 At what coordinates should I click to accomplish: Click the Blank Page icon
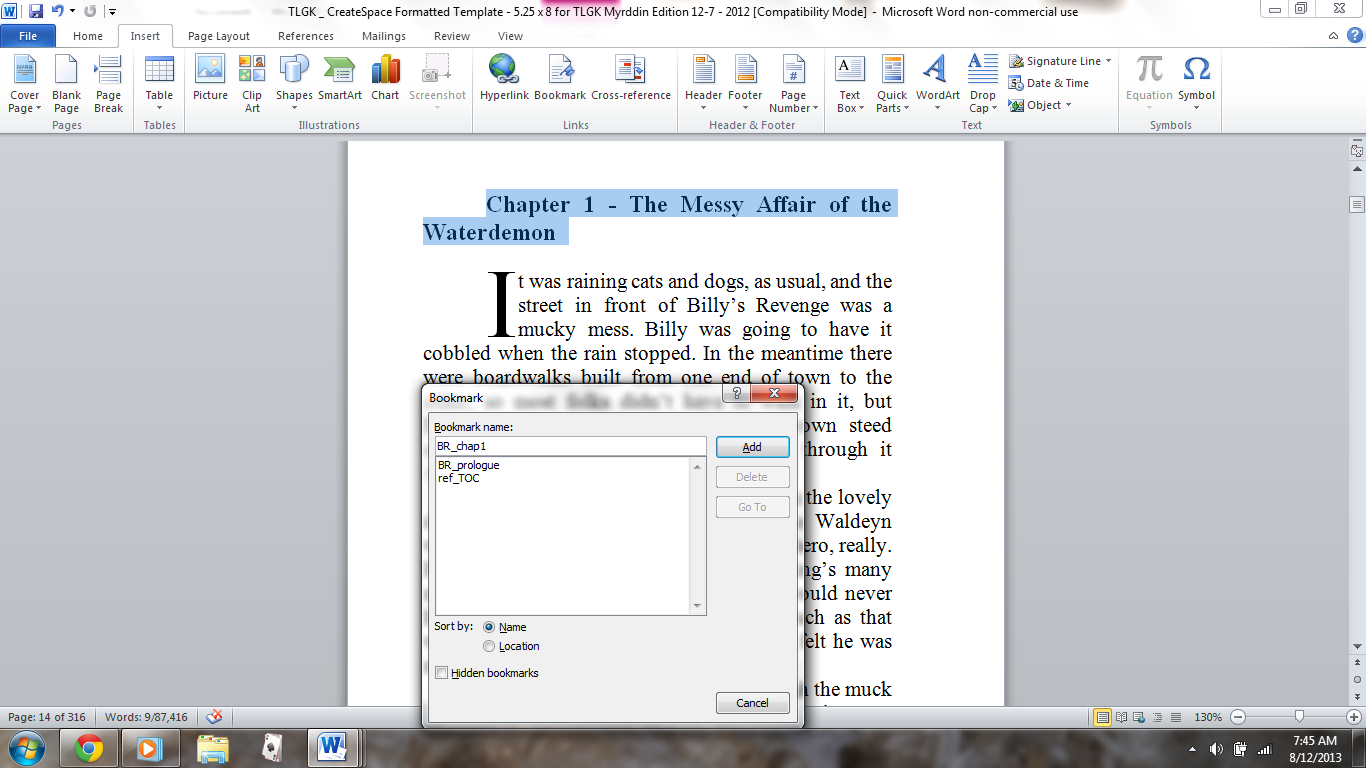click(x=66, y=80)
